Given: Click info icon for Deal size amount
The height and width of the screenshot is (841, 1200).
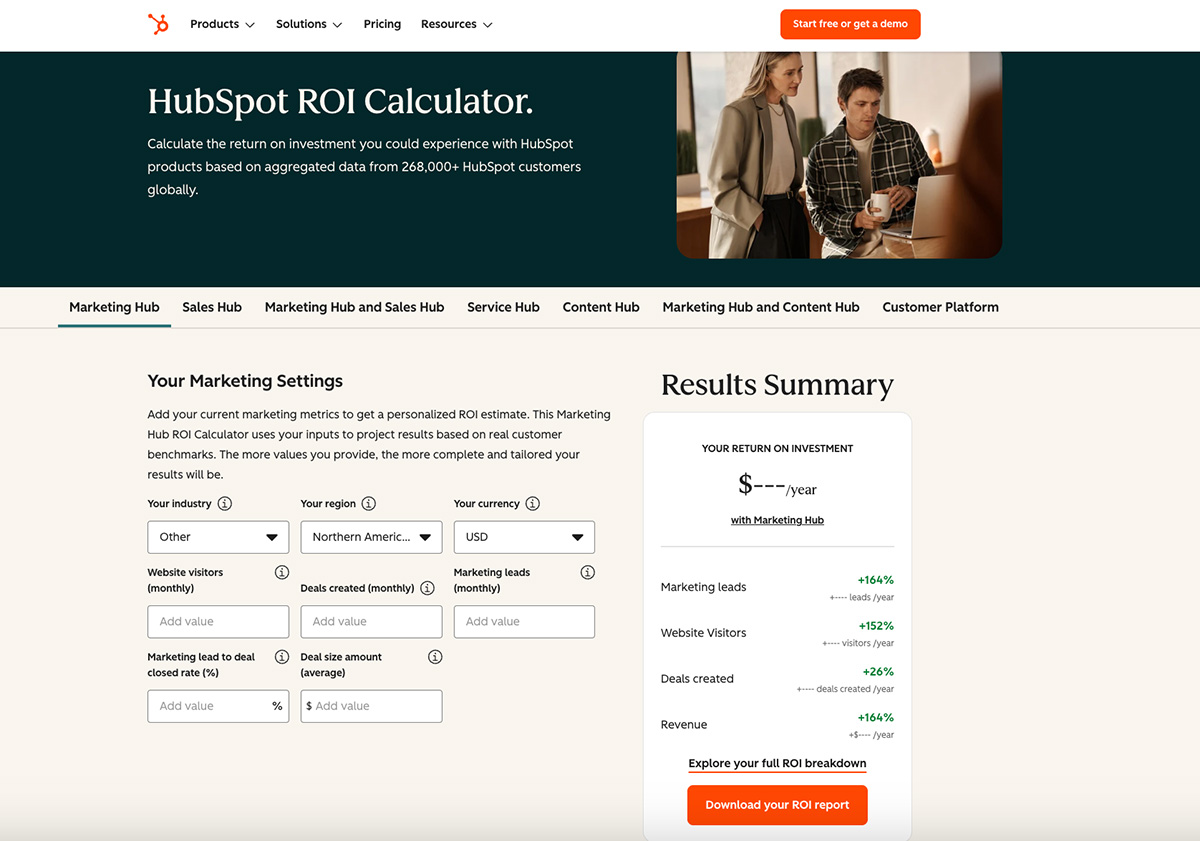Looking at the screenshot, I should point(435,657).
